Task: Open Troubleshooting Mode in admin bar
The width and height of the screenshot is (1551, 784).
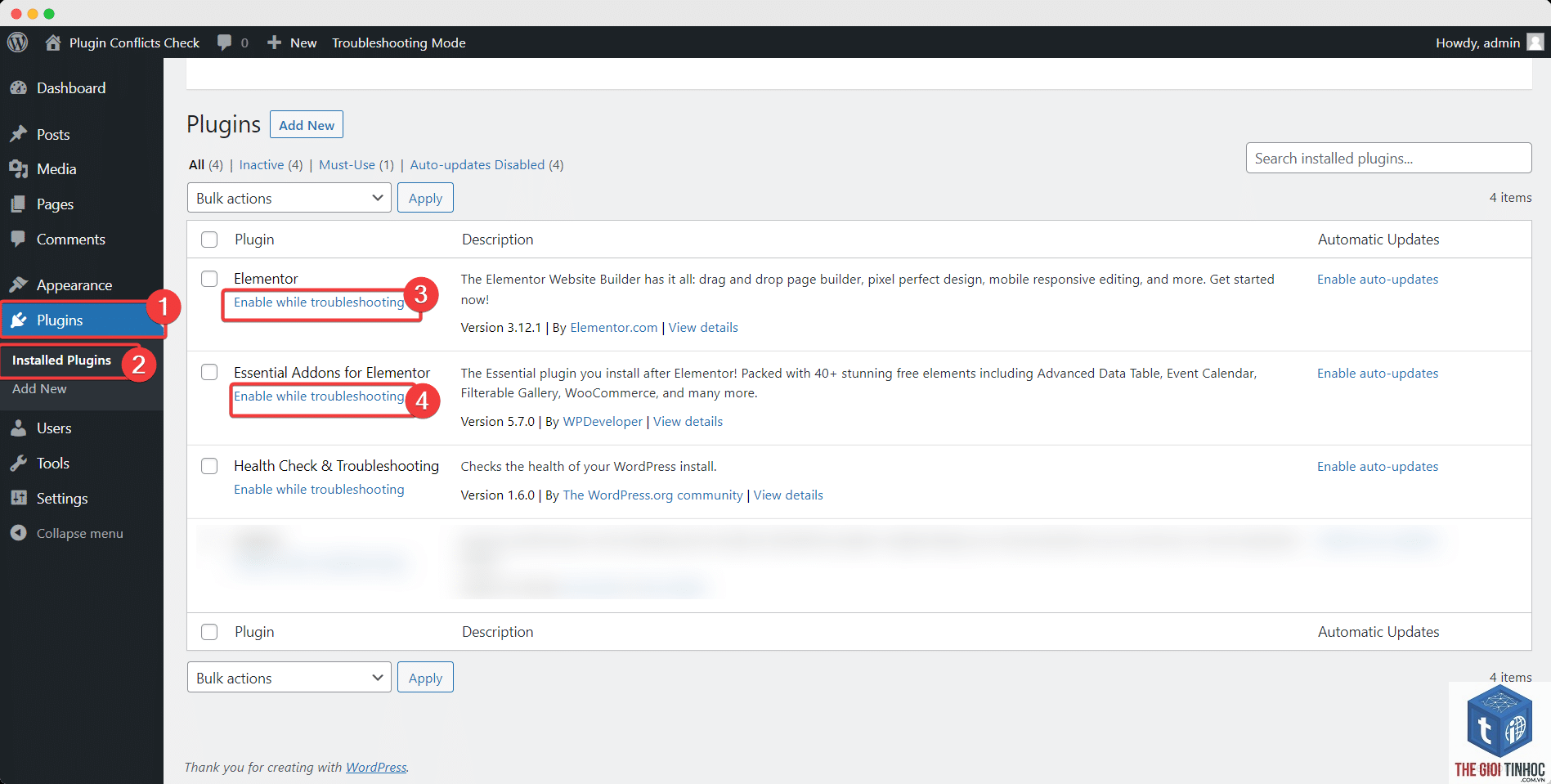Action: (399, 43)
